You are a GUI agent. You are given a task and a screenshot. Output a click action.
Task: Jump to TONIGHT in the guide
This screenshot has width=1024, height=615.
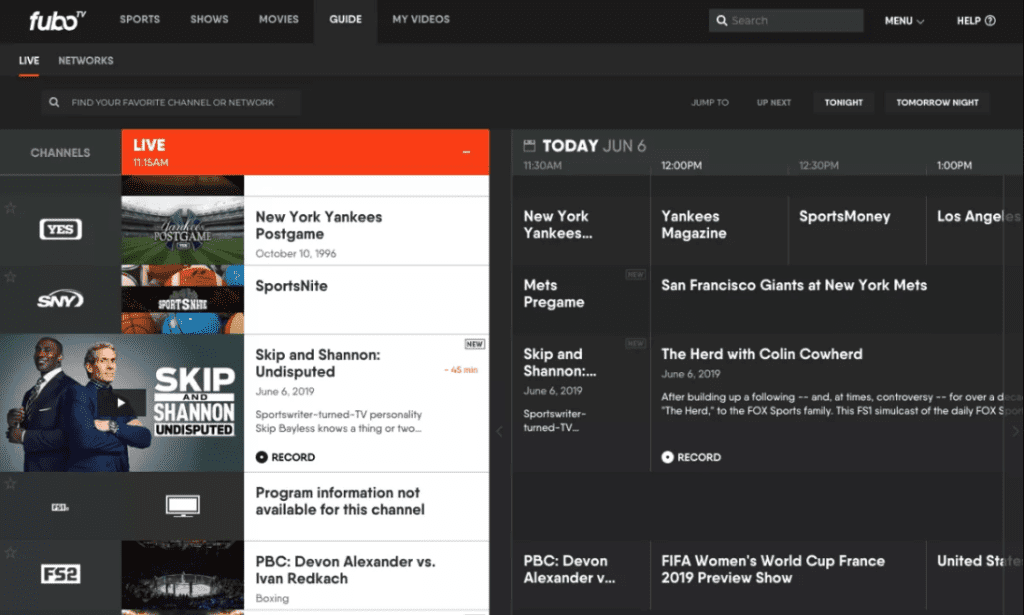(x=843, y=102)
